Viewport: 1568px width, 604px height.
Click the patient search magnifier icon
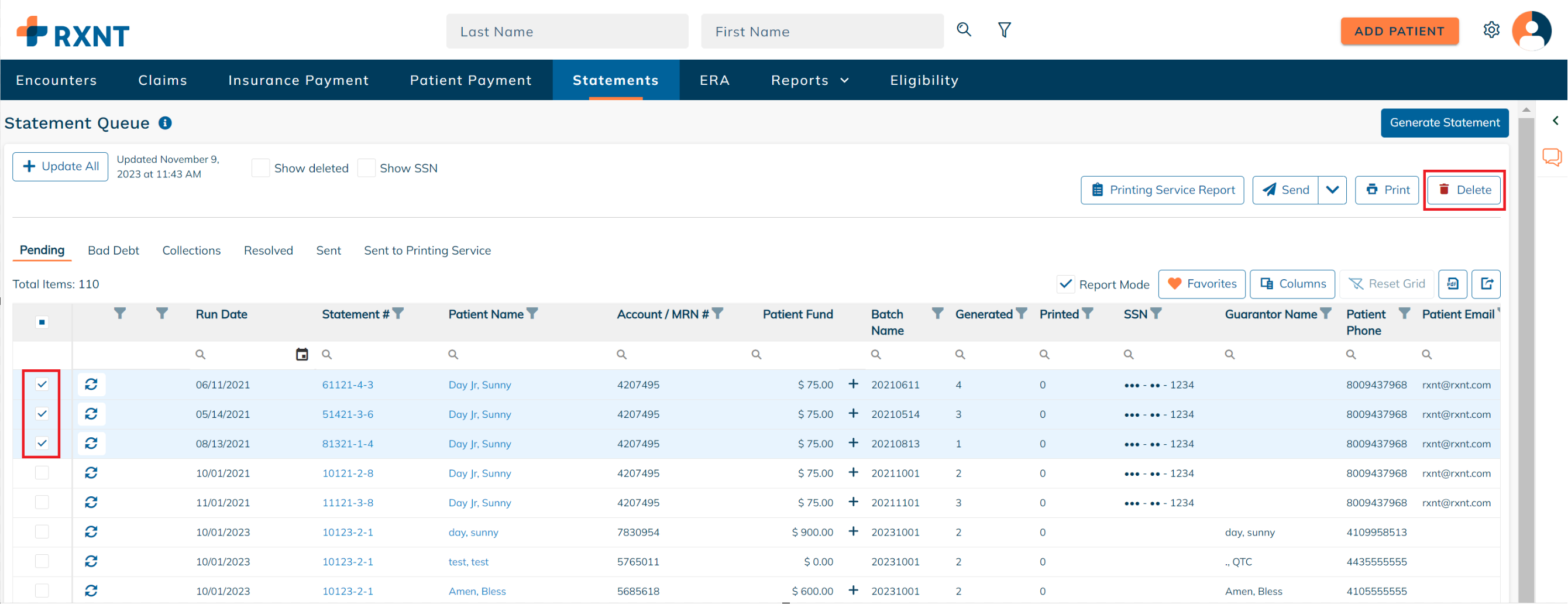[x=964, y=30]
